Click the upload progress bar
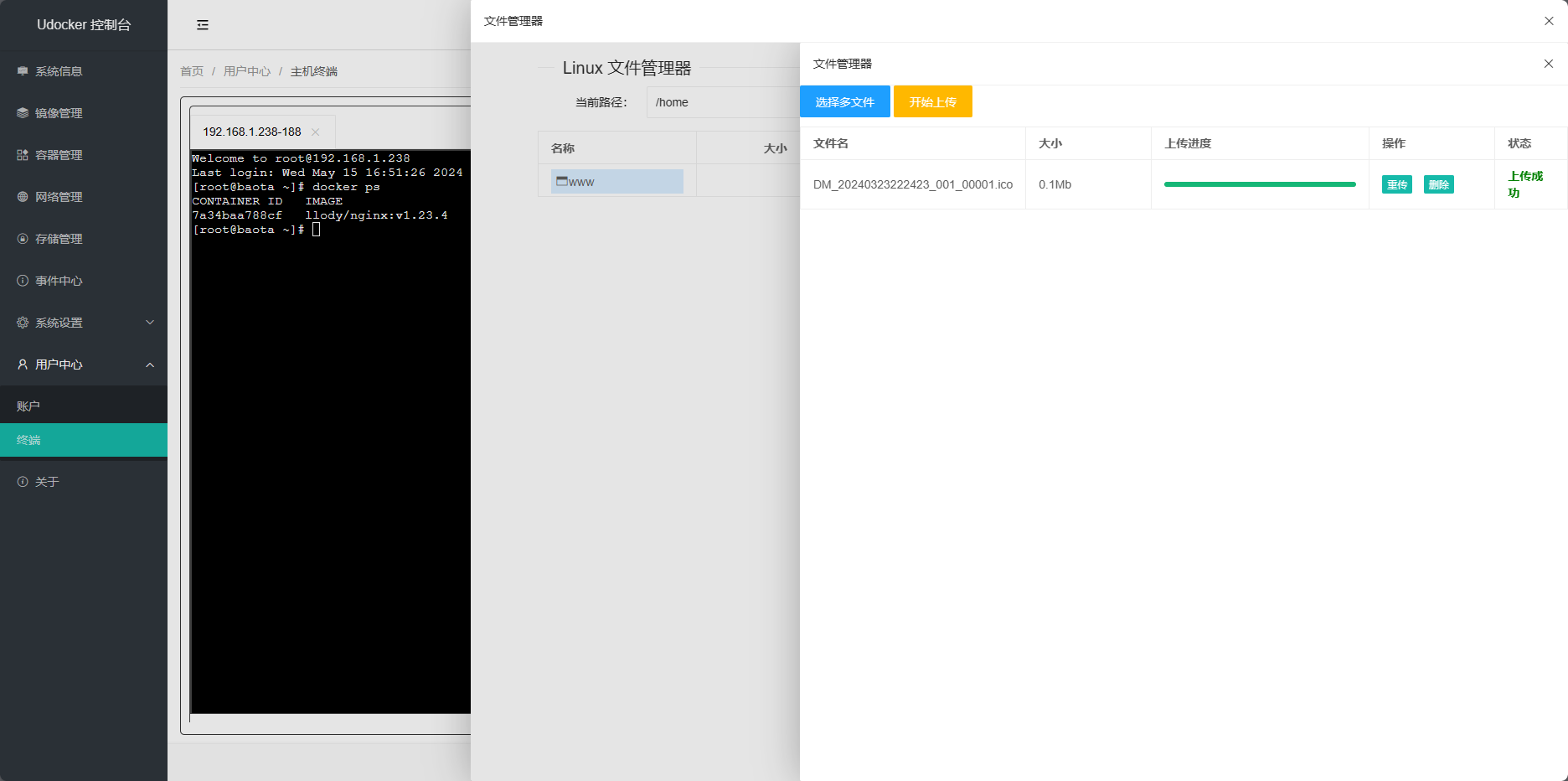This screenshot has height=781, width=1568. pyautogui.click(x=1260, y=184)
